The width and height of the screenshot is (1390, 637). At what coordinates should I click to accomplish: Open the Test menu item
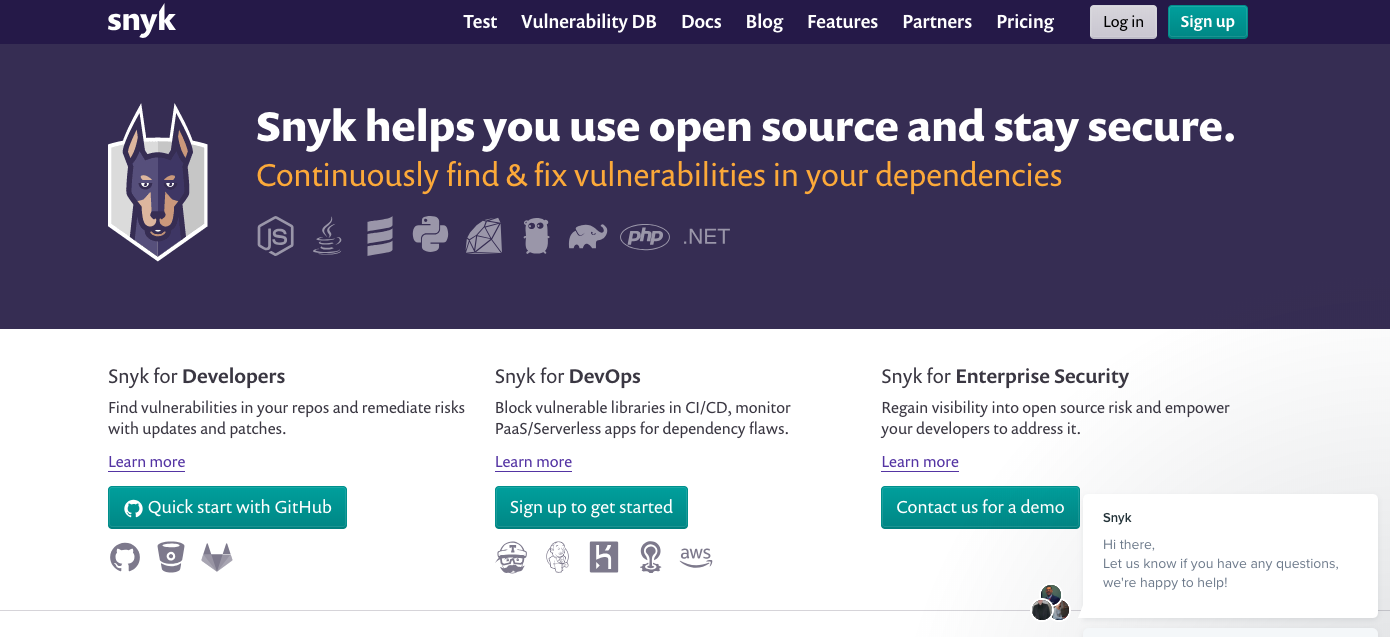[480, 22]
